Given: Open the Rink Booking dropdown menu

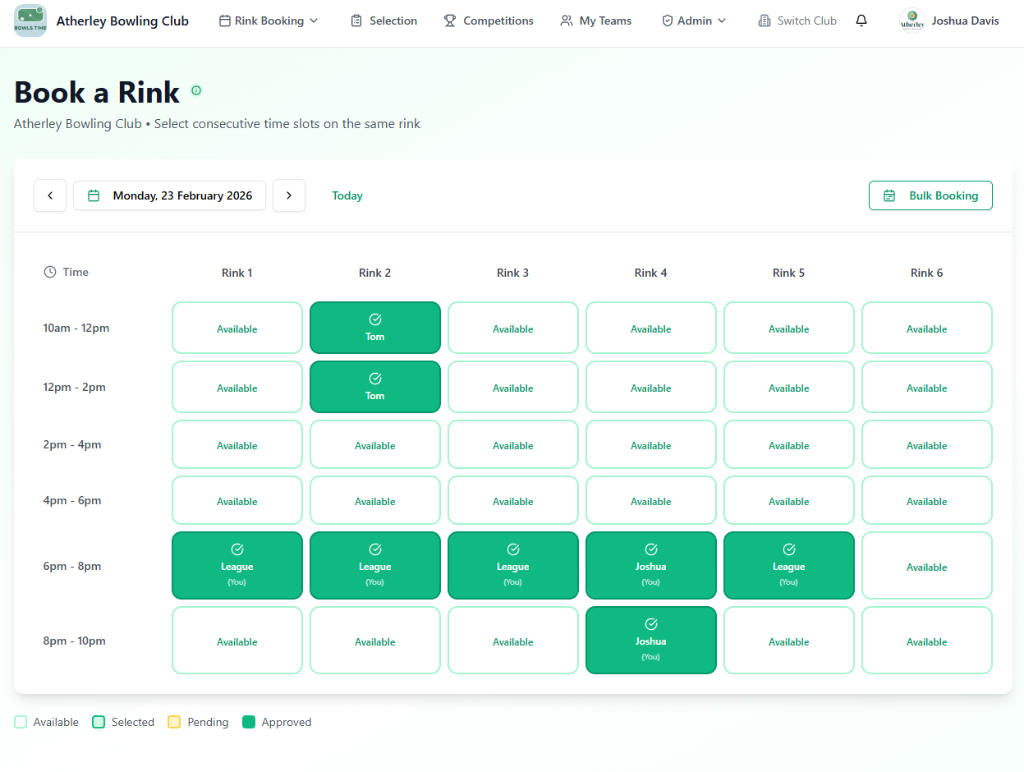Looking at the screenshot, I should 268,21.
